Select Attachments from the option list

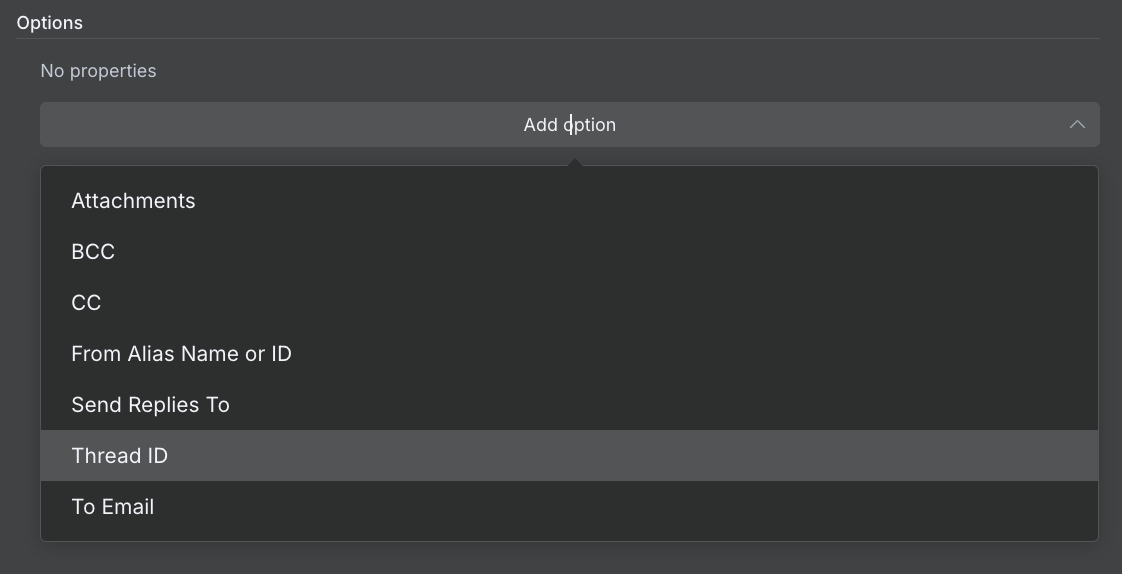pos(133,201)
